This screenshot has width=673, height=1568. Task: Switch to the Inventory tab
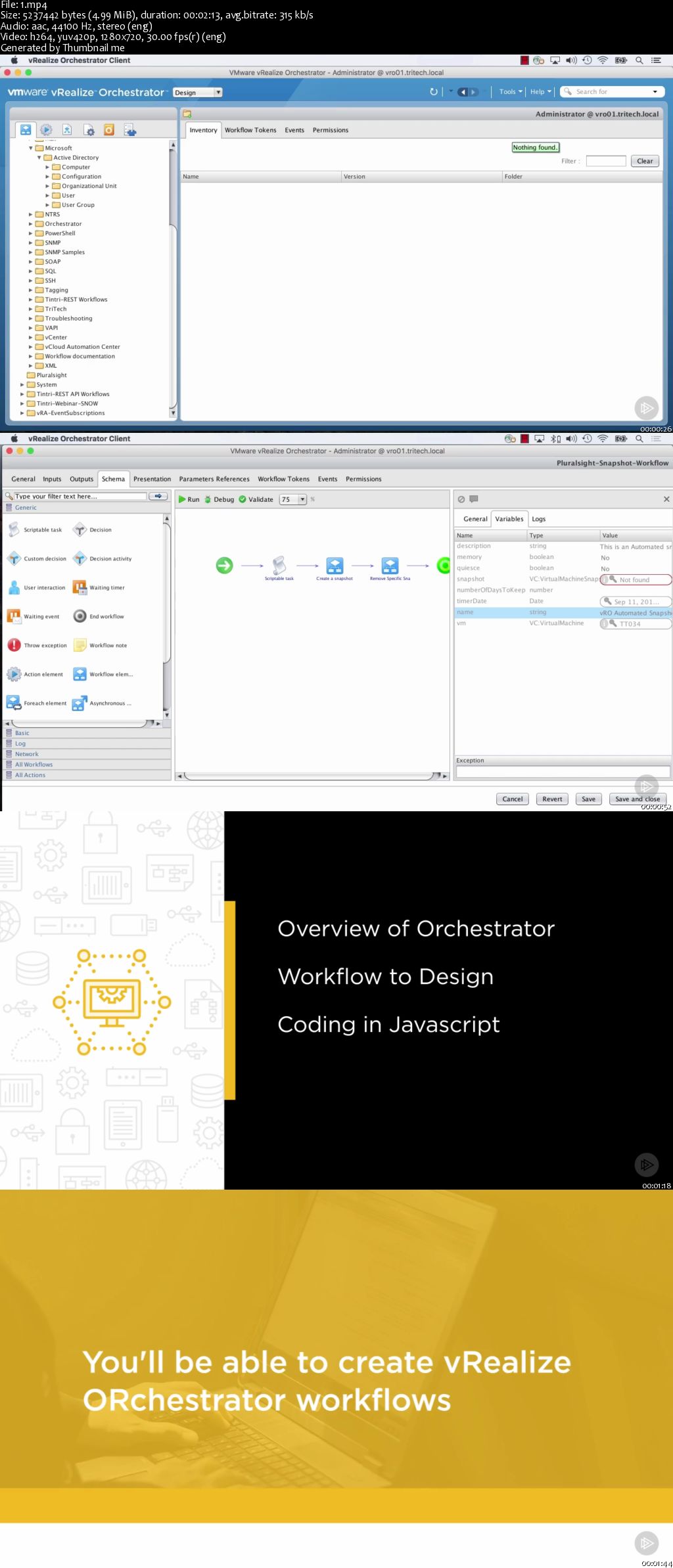(x=203, y=130)
